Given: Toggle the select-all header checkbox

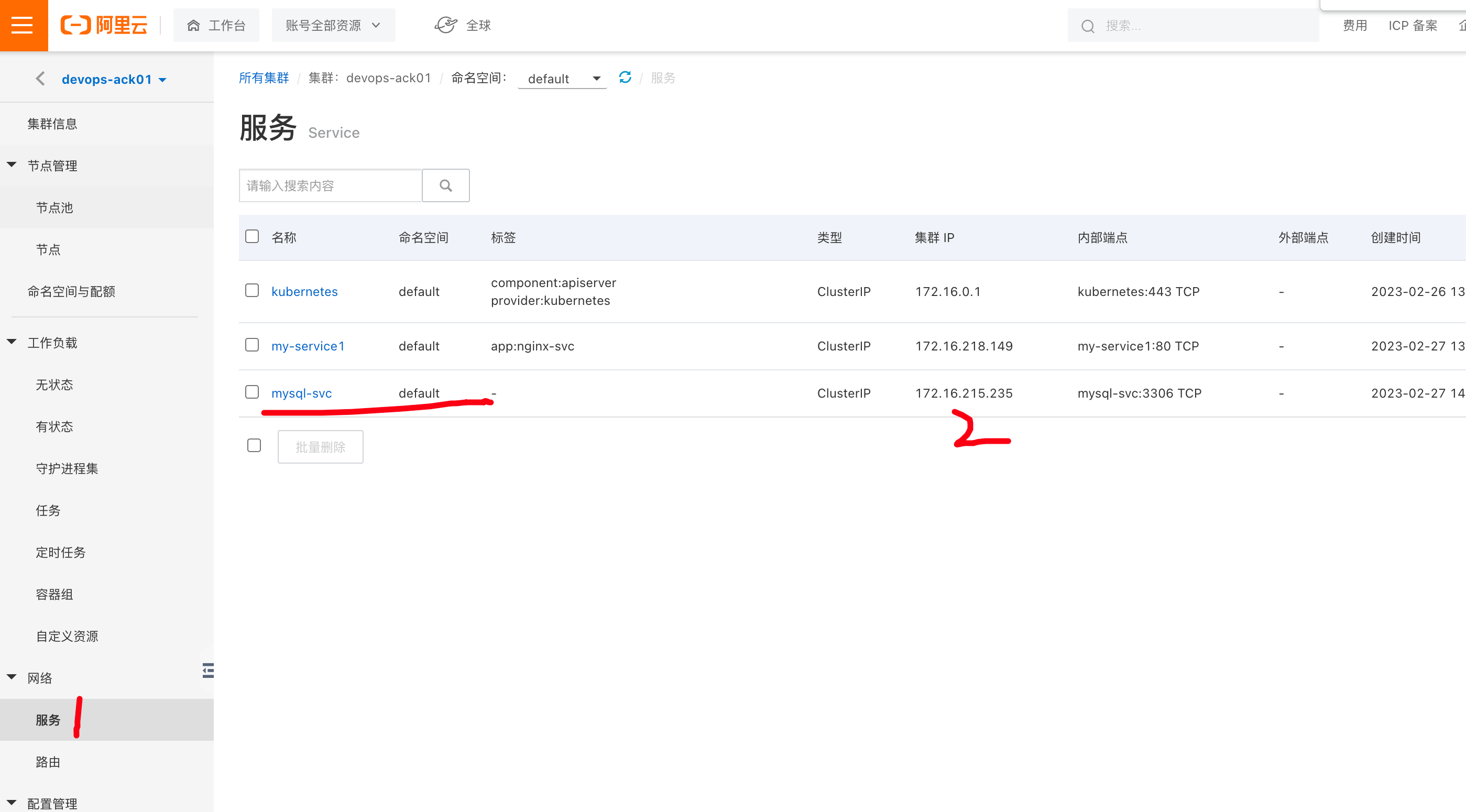Looking at the screenshot, I should coord(251,236).
